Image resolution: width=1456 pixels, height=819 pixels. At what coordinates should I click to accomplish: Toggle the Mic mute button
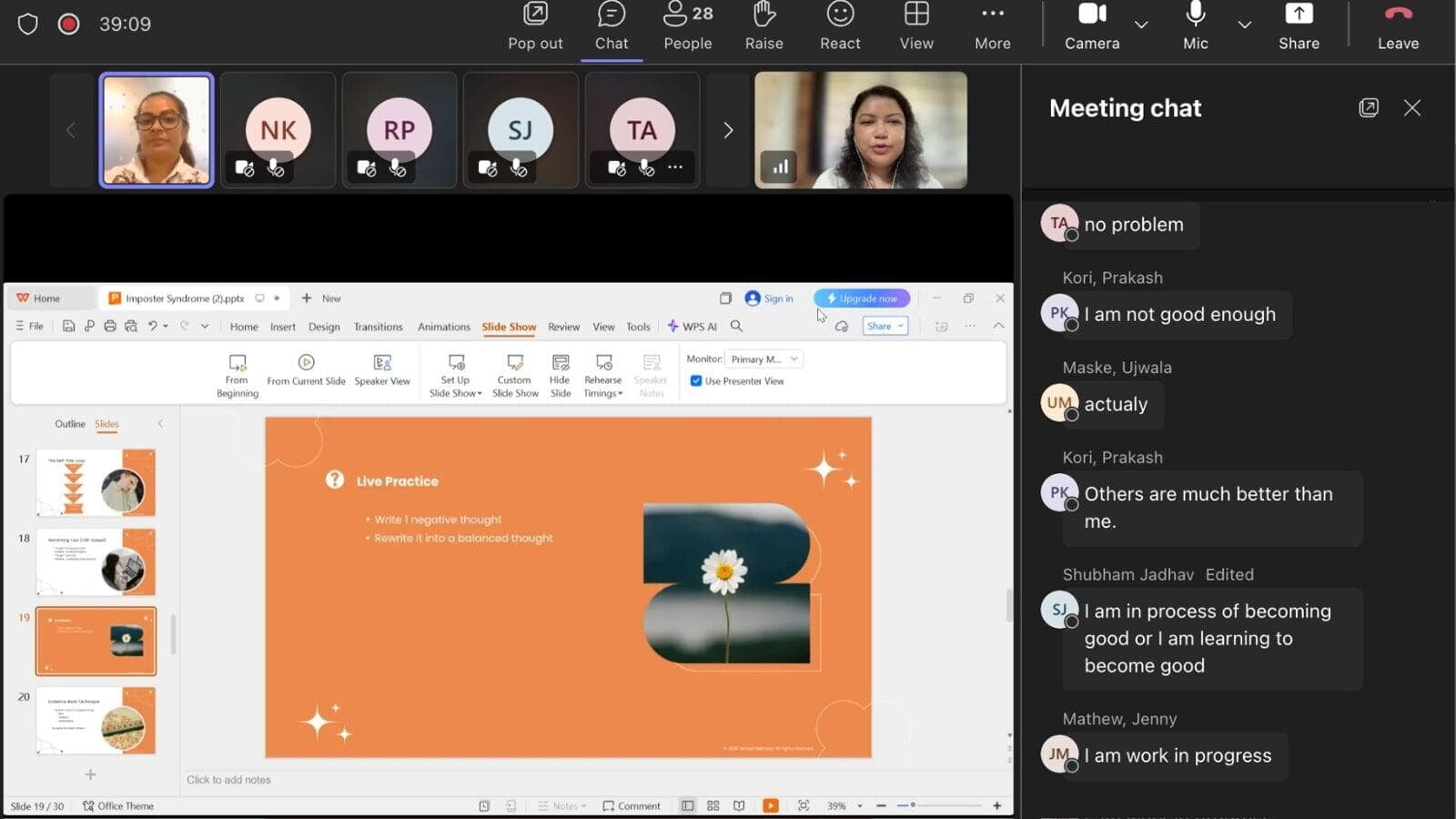pos(1195,26)
